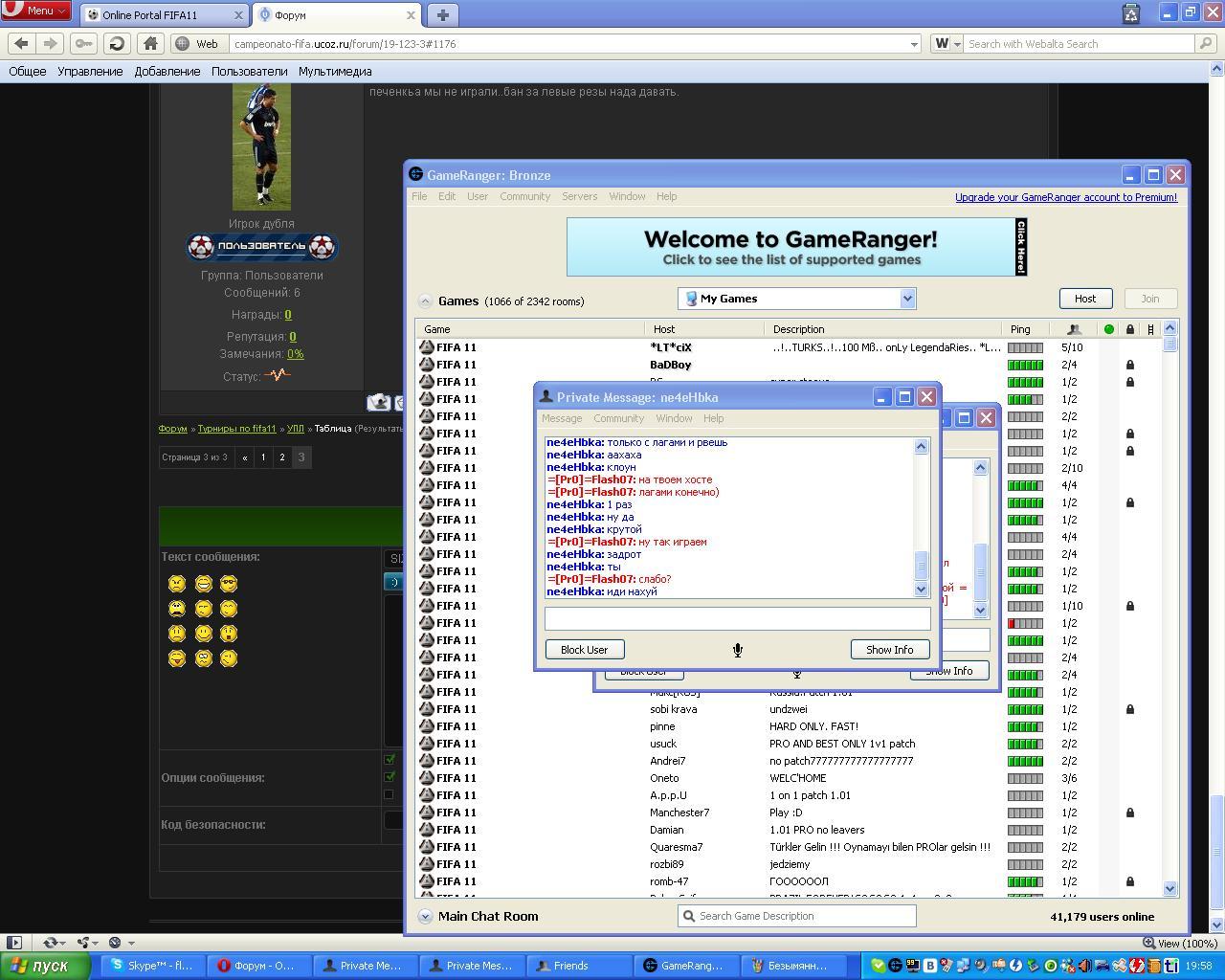This screenshot has height=980, width=1225.
Task: Click the games list vertical scrollbar thumb
Action: tap(1169, 345)
